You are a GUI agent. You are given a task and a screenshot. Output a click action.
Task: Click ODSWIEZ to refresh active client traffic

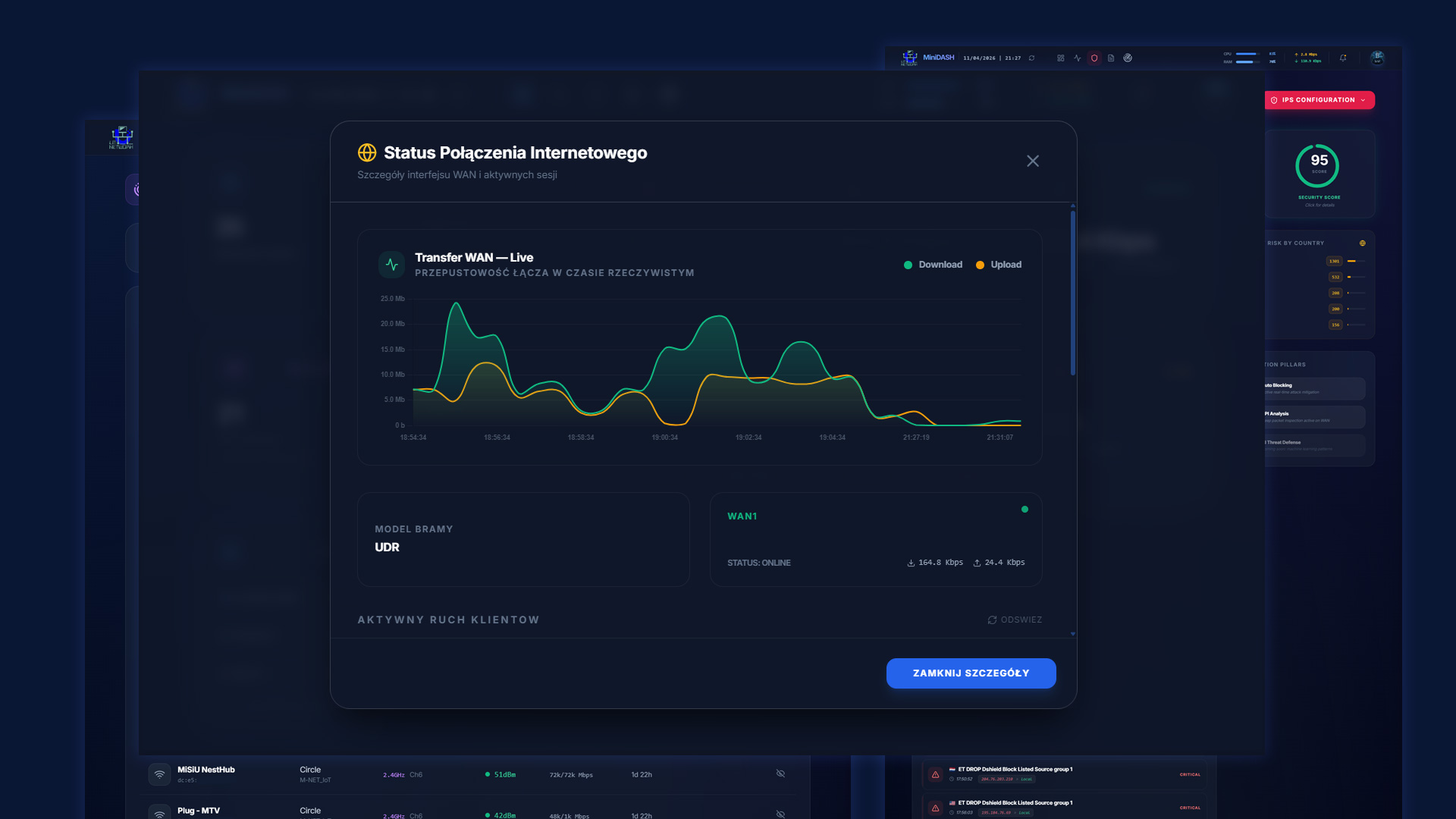pos(1016,620)
